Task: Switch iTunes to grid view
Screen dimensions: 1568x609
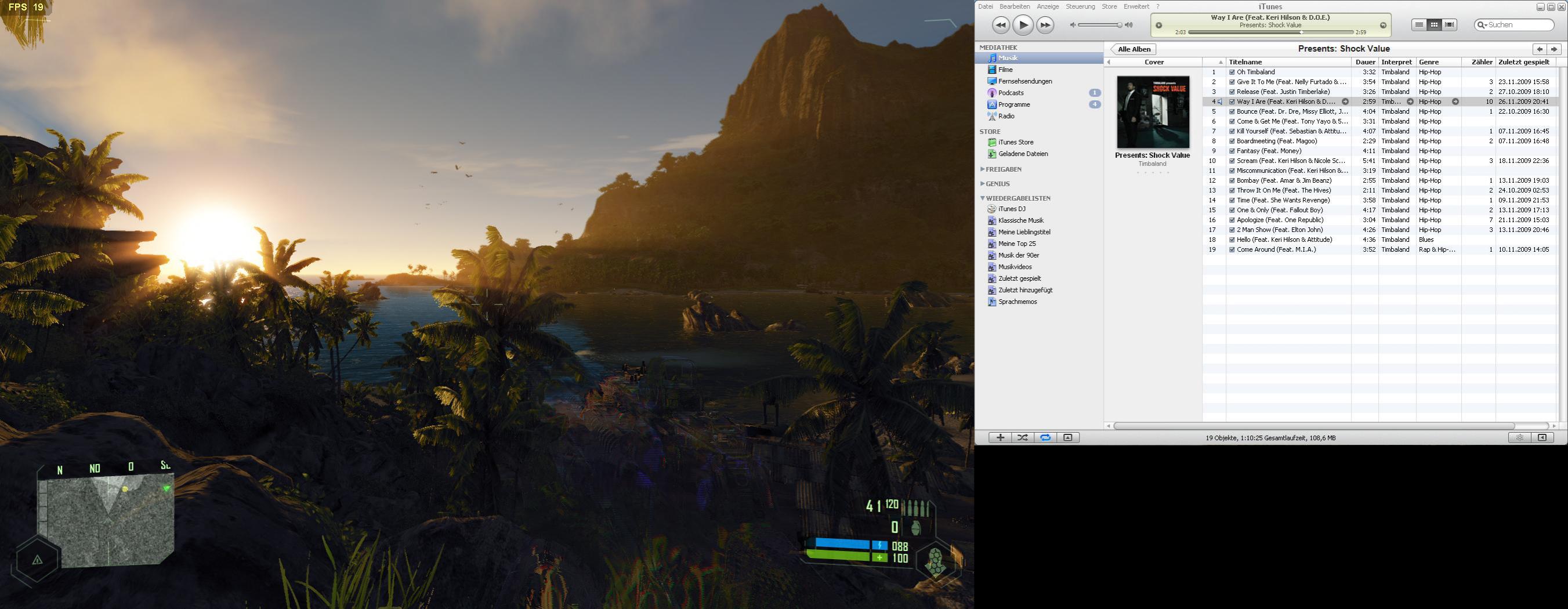Action: click(x=1434, y=25)
